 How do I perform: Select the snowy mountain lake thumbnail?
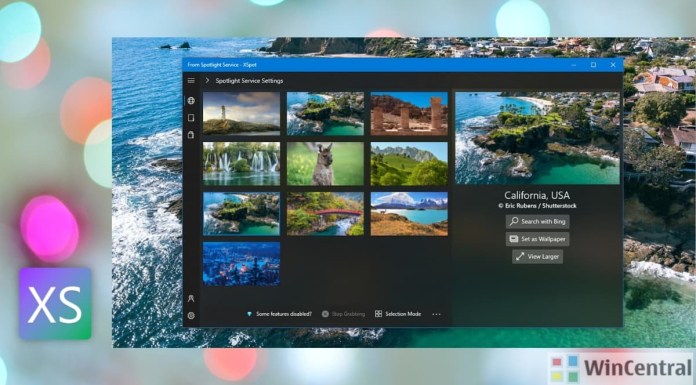pyautogui.click(x=409, y=214)
